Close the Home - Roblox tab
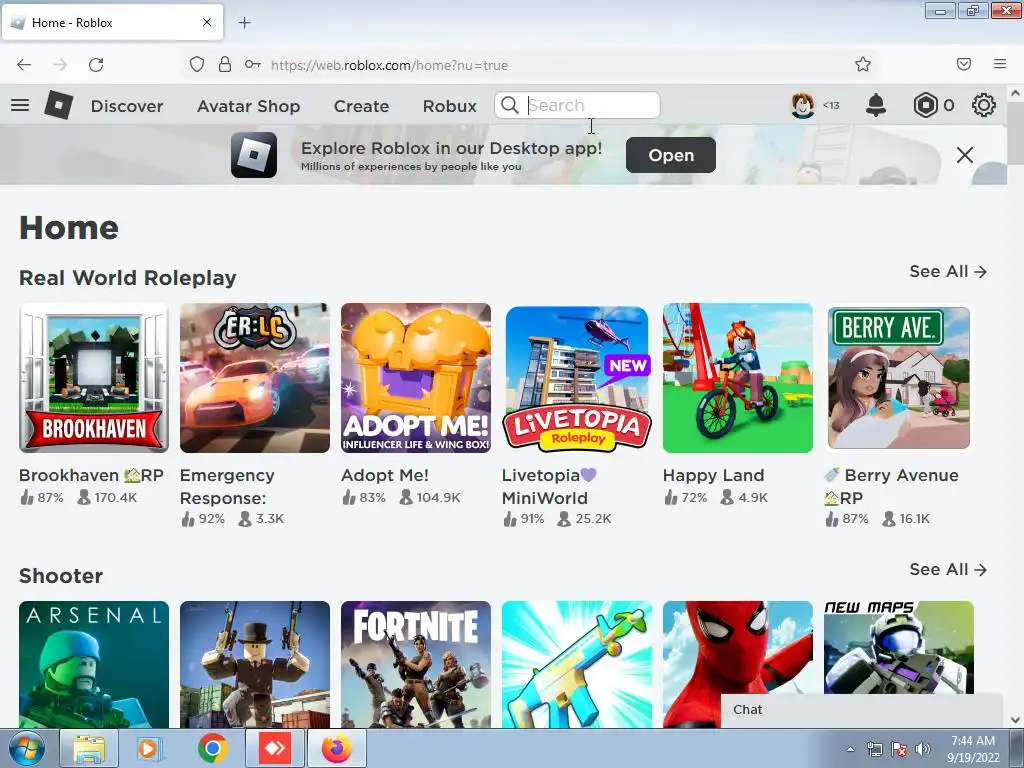1024x768 pixels. click(x=206, y=22)
